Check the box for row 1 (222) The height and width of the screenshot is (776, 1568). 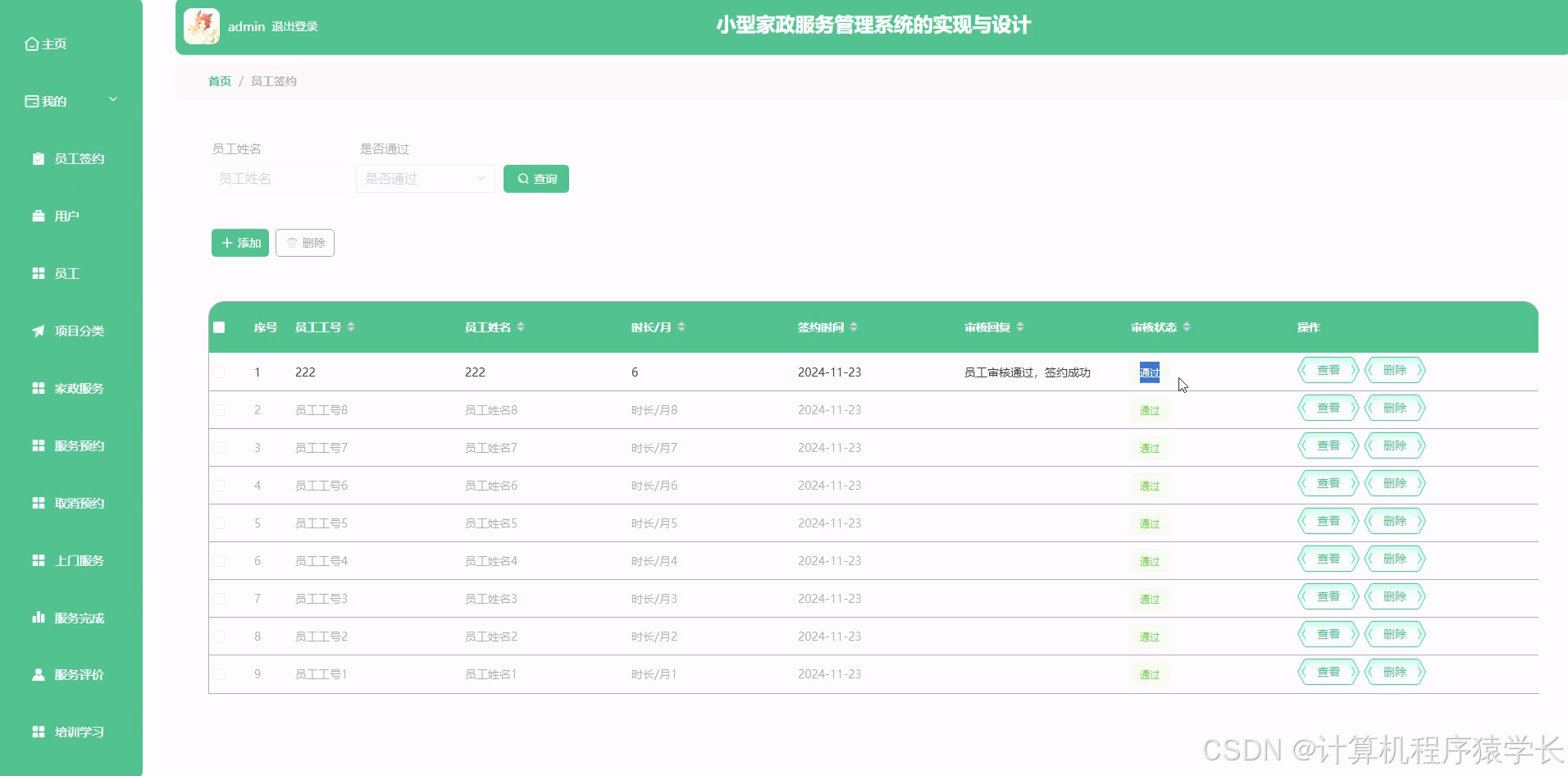pyautogui.click(x=219, y=372)
